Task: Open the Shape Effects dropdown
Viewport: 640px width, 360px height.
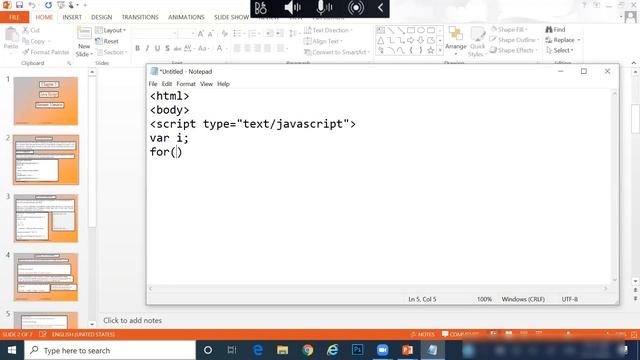Action: pos(513,50)
